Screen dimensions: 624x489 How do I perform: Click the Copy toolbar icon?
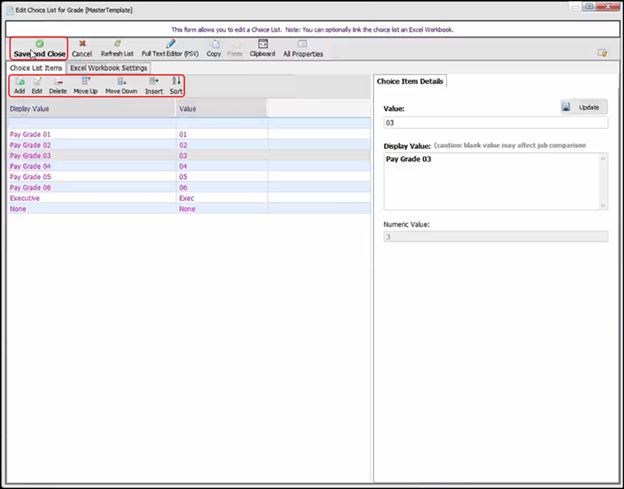coord(214,48)
